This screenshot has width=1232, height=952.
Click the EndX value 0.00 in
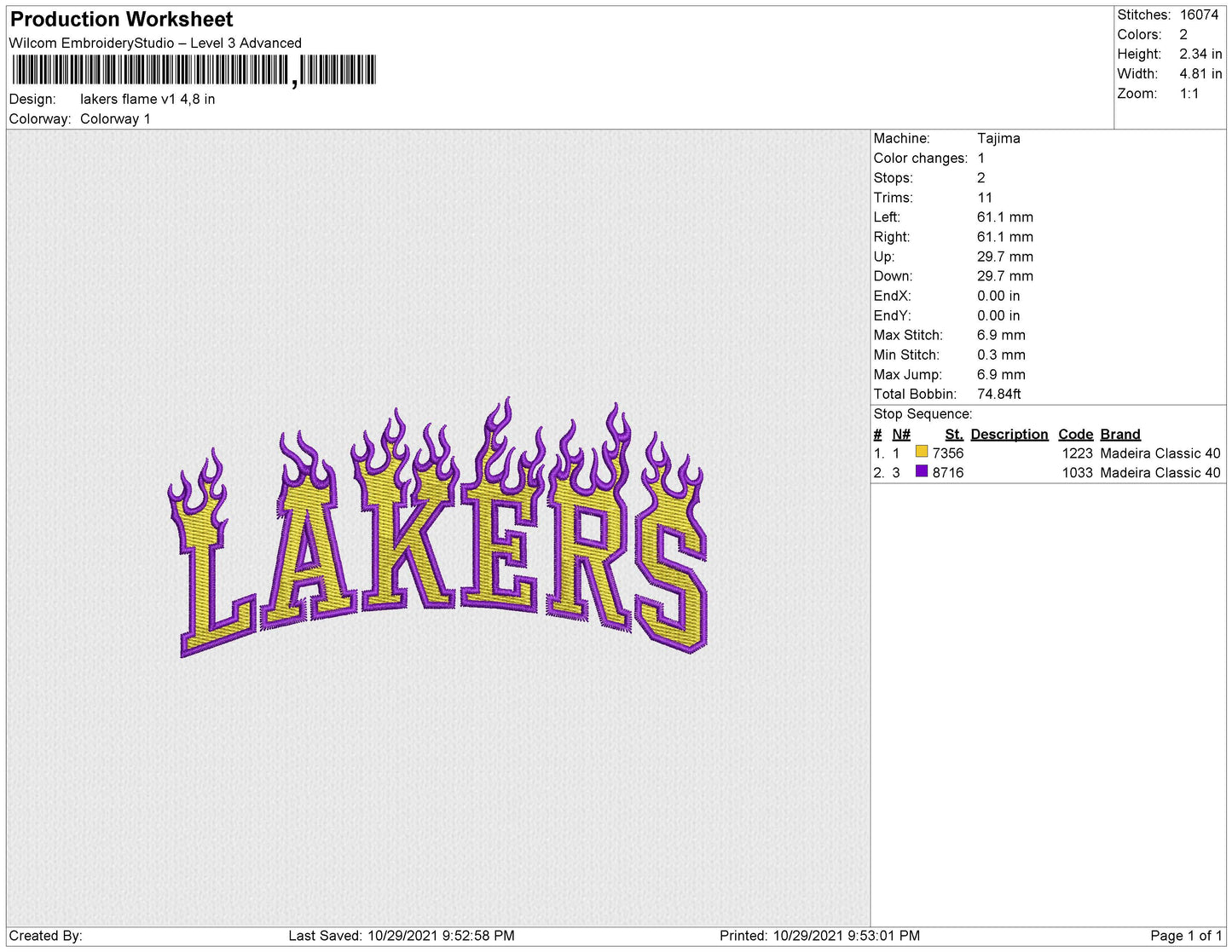coord(998,296)
